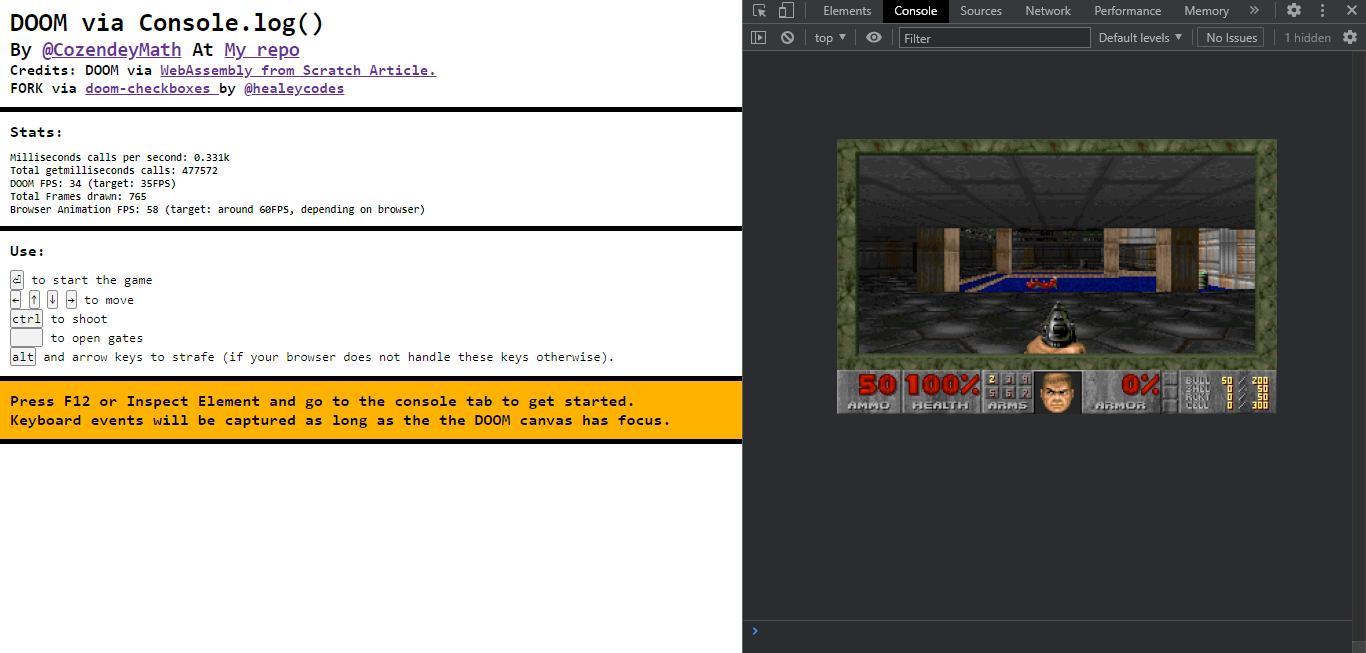1366x653 pixels.
Task: Click the ARMS weapon slots panel
Action: point(1008,391)
